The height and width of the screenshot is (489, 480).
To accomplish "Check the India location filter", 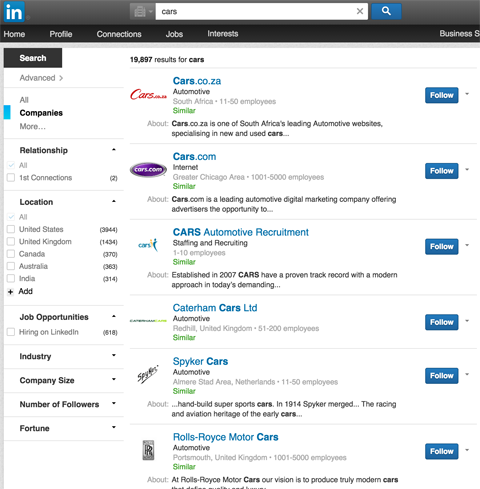I will click(11, 279).
